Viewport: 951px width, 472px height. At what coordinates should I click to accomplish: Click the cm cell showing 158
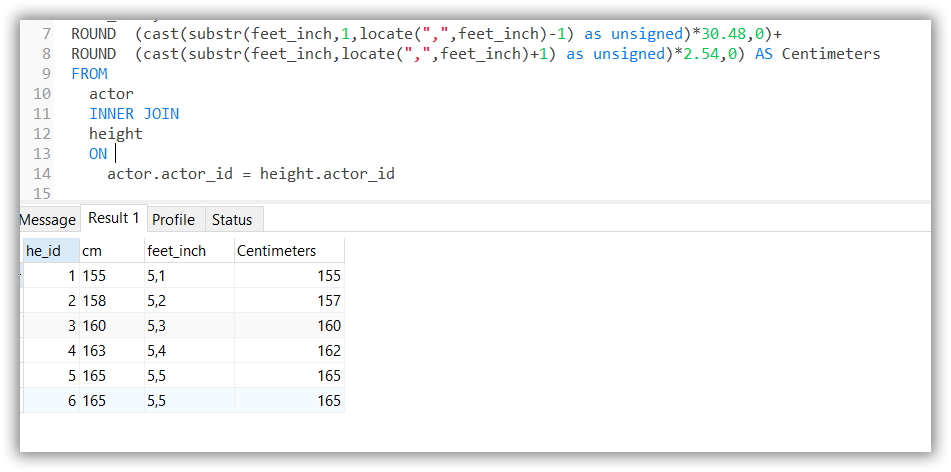point(112,301)
